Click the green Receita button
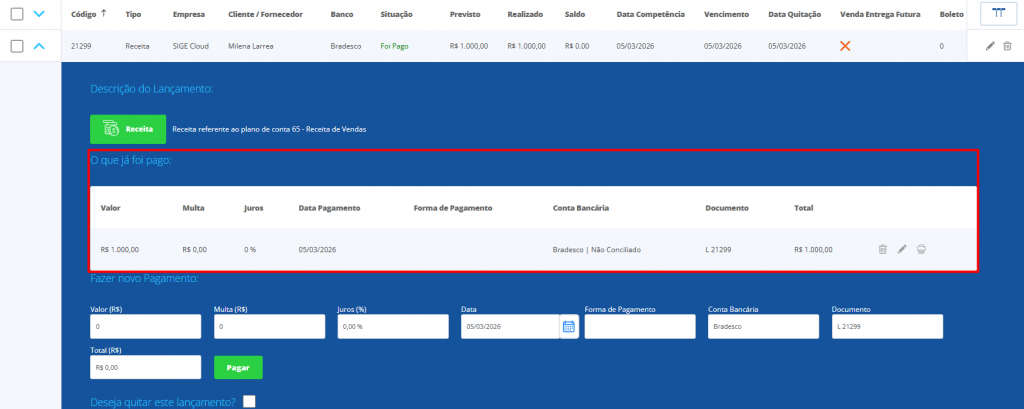 coord(128,129)
